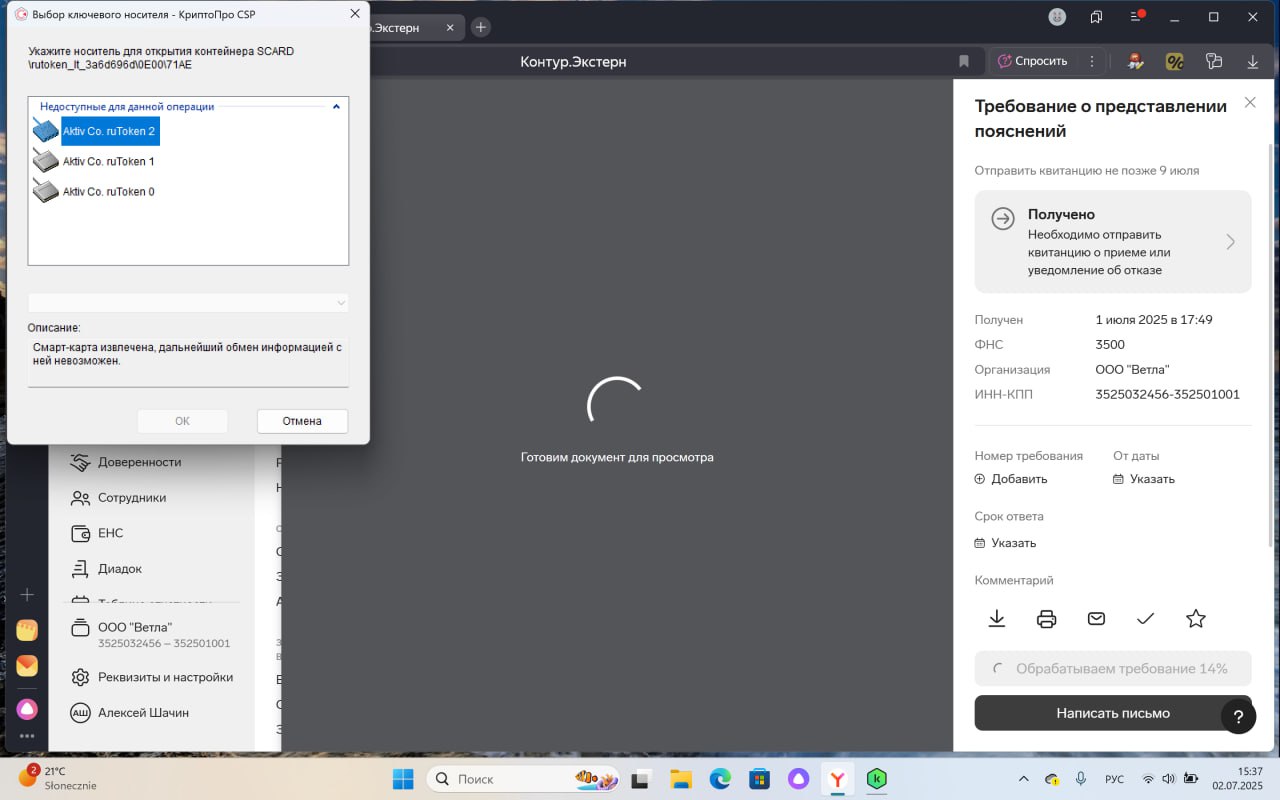Viewport: 1280px width, 800px height.
Task: Open the help question mark button
Action: (x=1238, y=716)
